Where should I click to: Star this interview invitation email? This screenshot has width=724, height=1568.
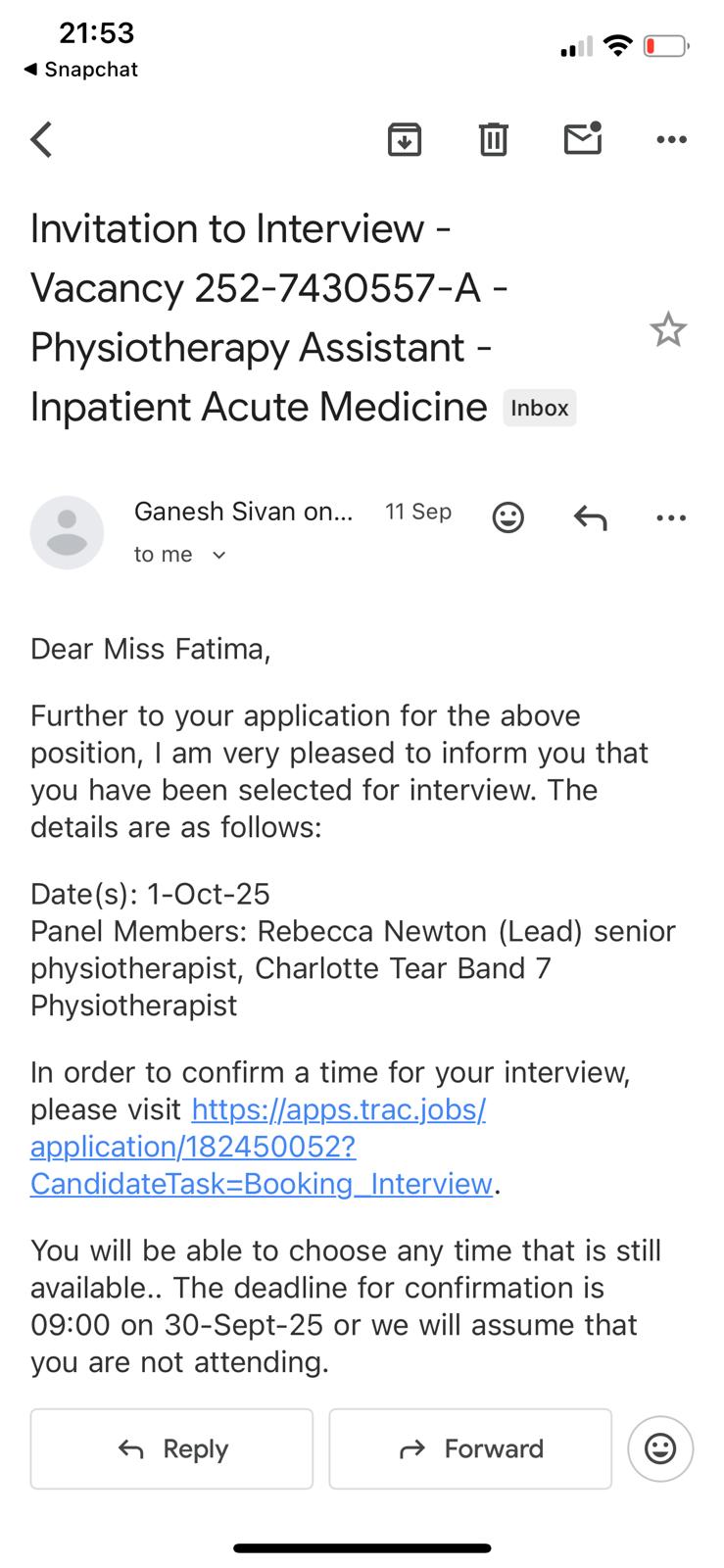(668, 330)
